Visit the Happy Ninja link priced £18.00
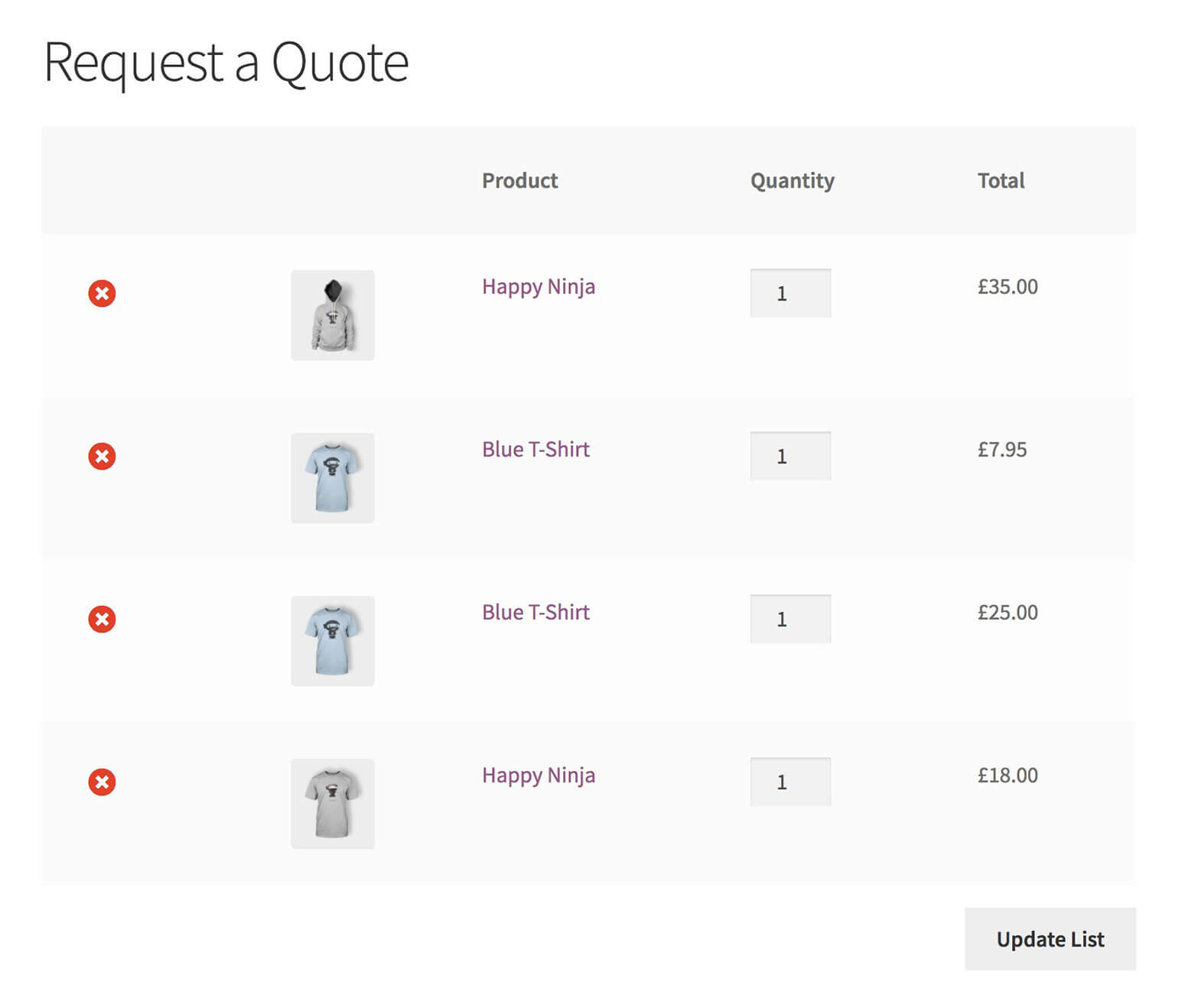The image size is (1178, 1008). (538, 776)
